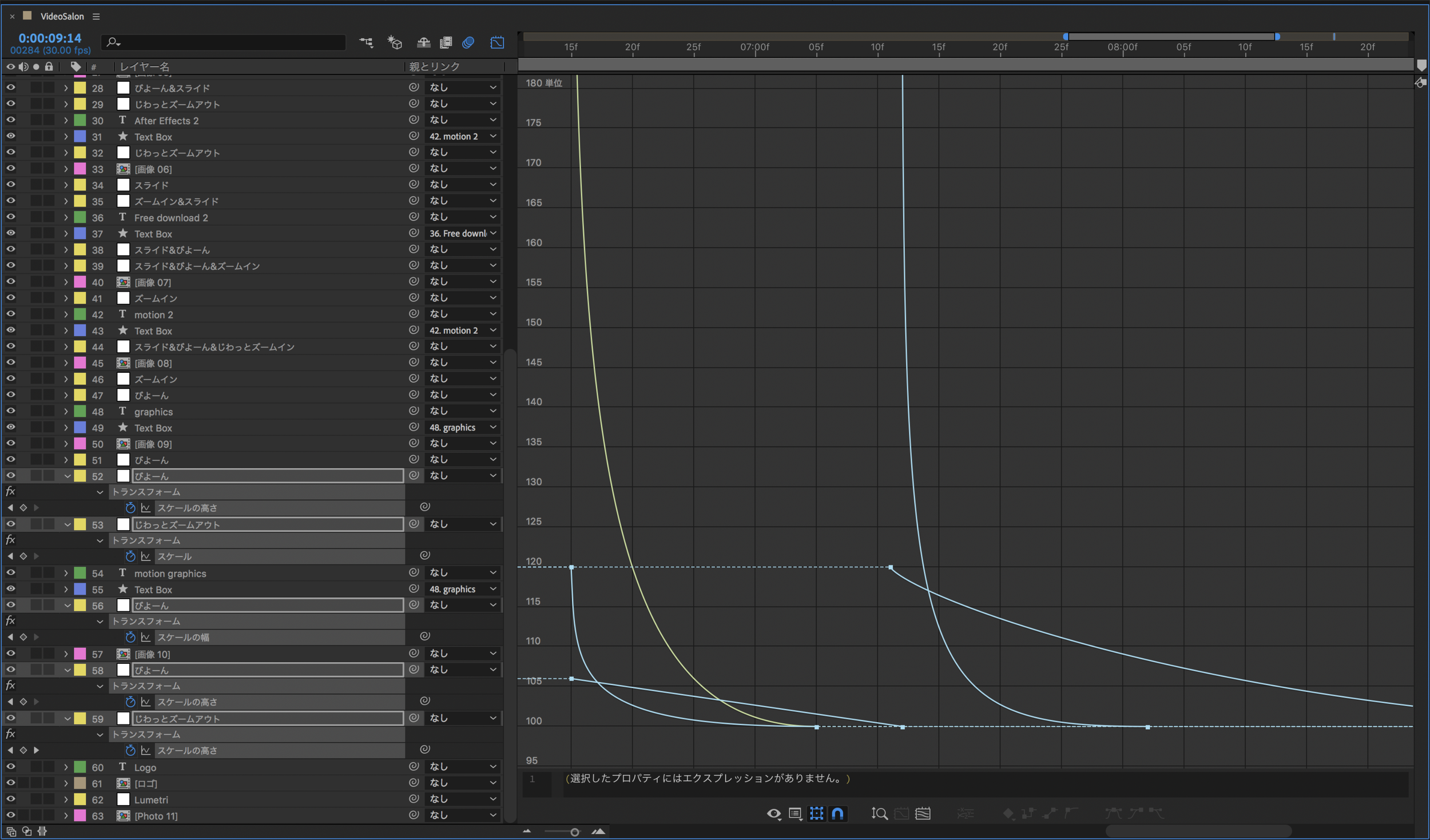Screen dimensions: 1430x840
Task: Click the Frame Blending switch icon
Action: (x=446, y=42)
